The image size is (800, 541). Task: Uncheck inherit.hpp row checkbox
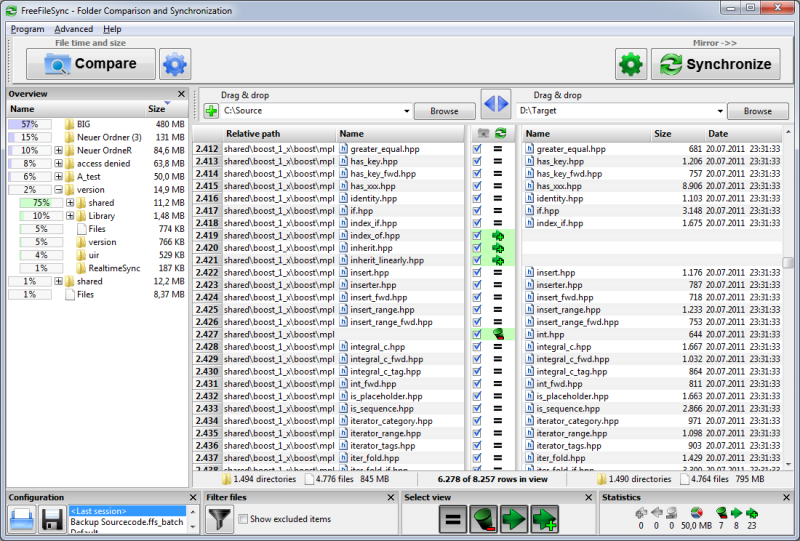click(477, 248)
